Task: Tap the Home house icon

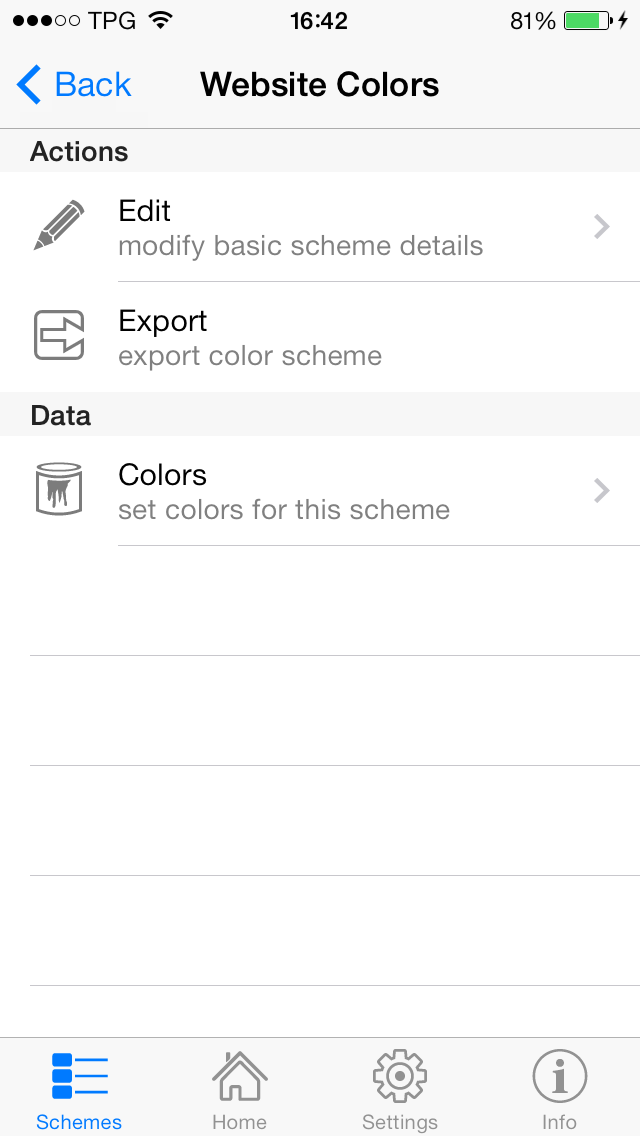Action: [x=239, y=1076]
